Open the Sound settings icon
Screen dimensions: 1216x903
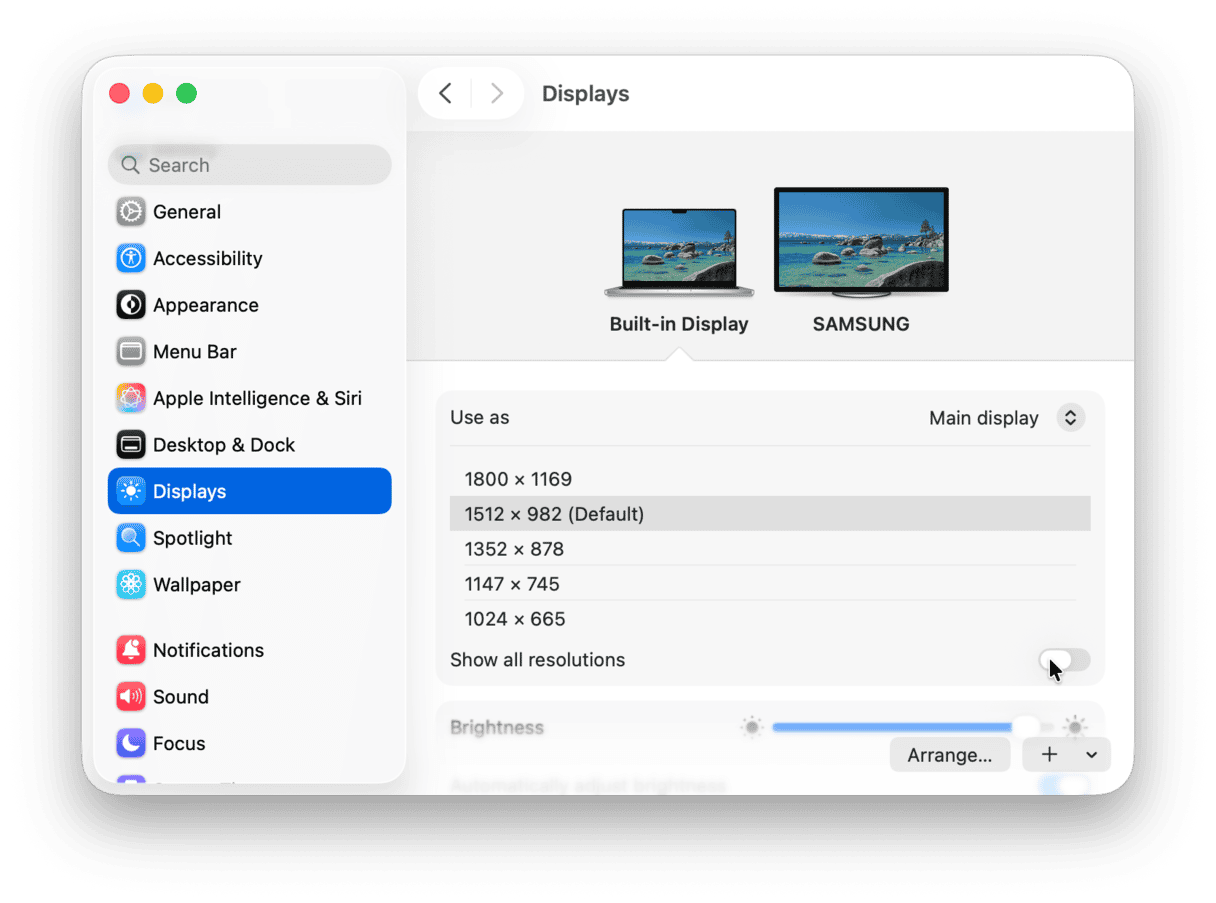tap(131, 697)
